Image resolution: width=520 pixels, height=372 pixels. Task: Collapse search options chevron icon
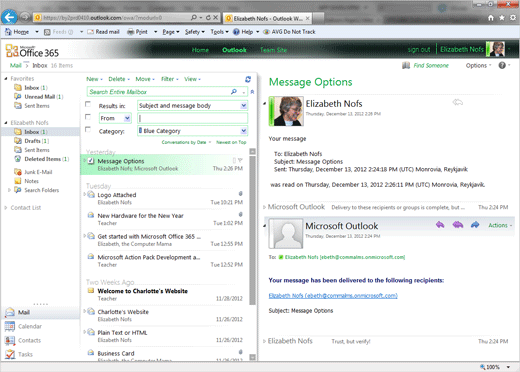coord(252,92)
